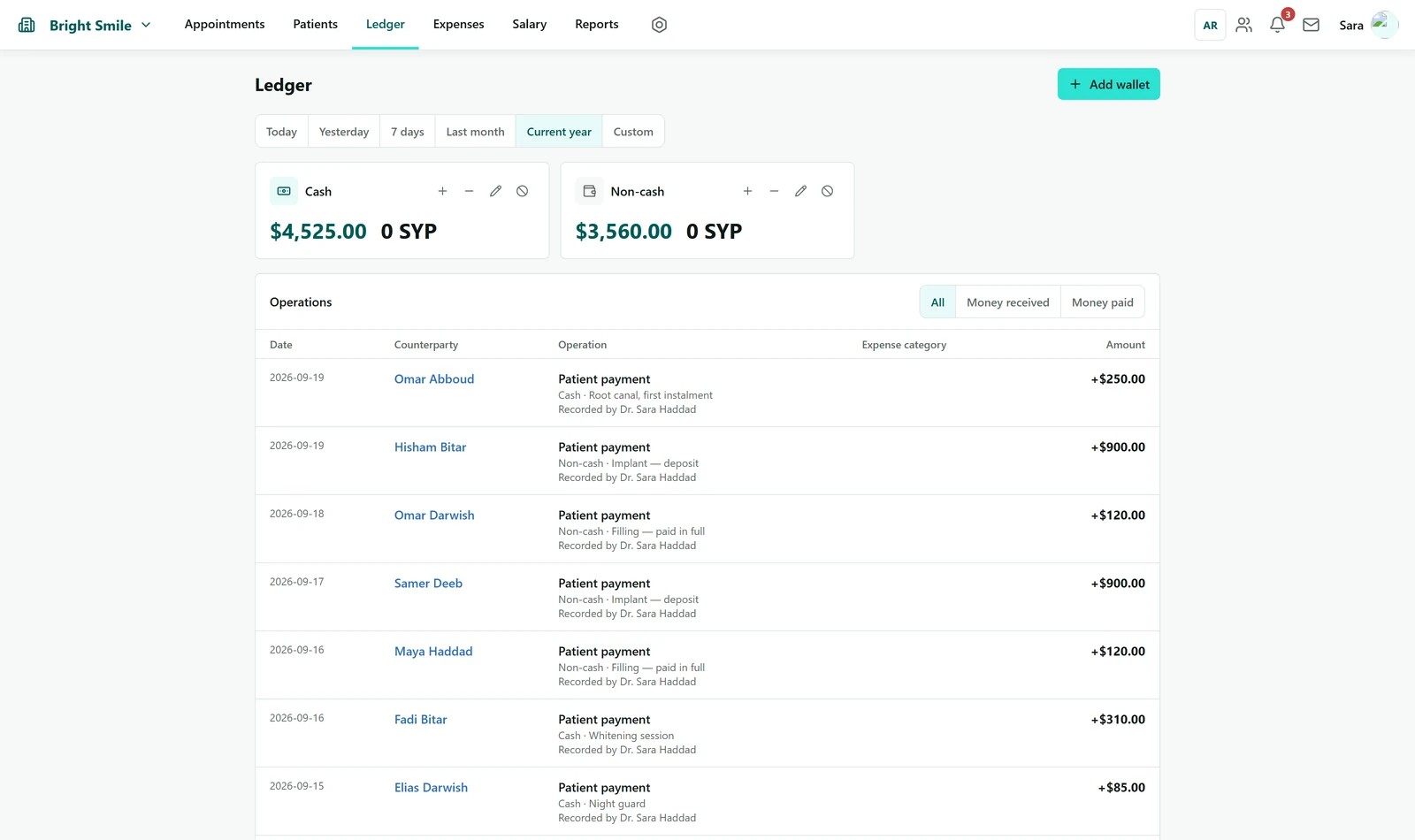Choose the Custom date range filter
The height and width of the screenshot is (840, 1415).
coord(633,132)
